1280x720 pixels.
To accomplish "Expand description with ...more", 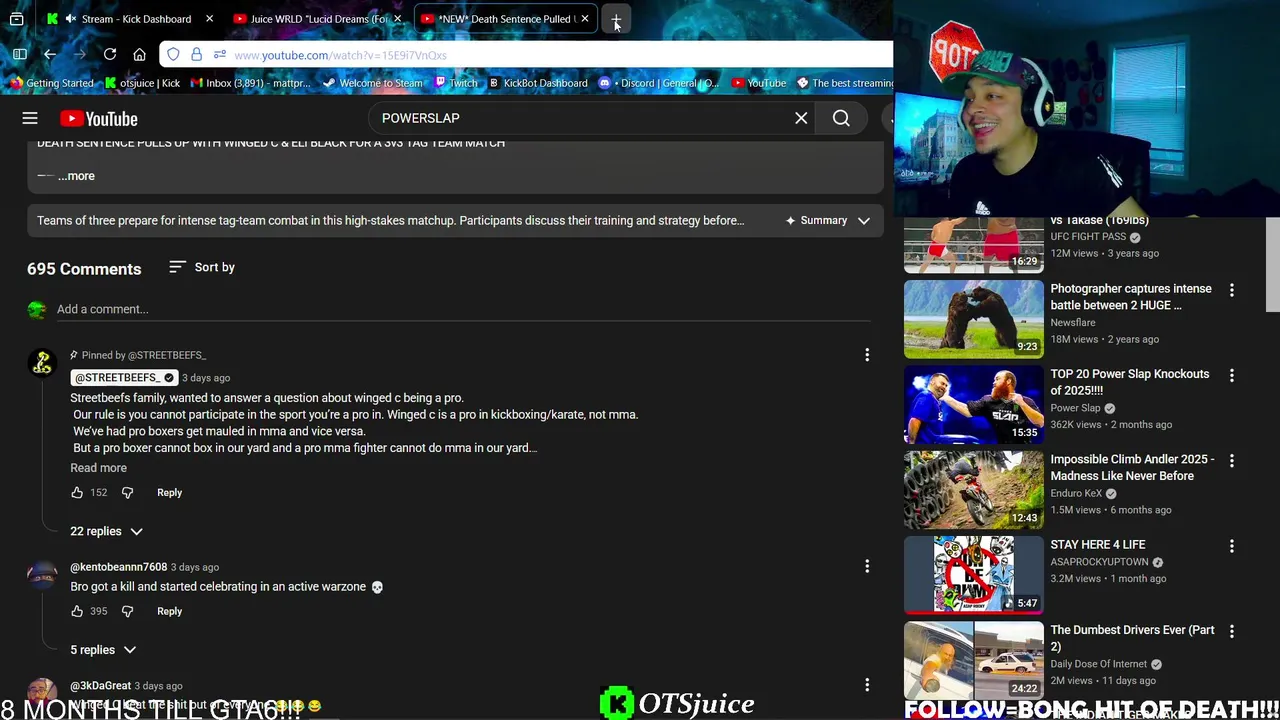I will click(x=76, y=176).
